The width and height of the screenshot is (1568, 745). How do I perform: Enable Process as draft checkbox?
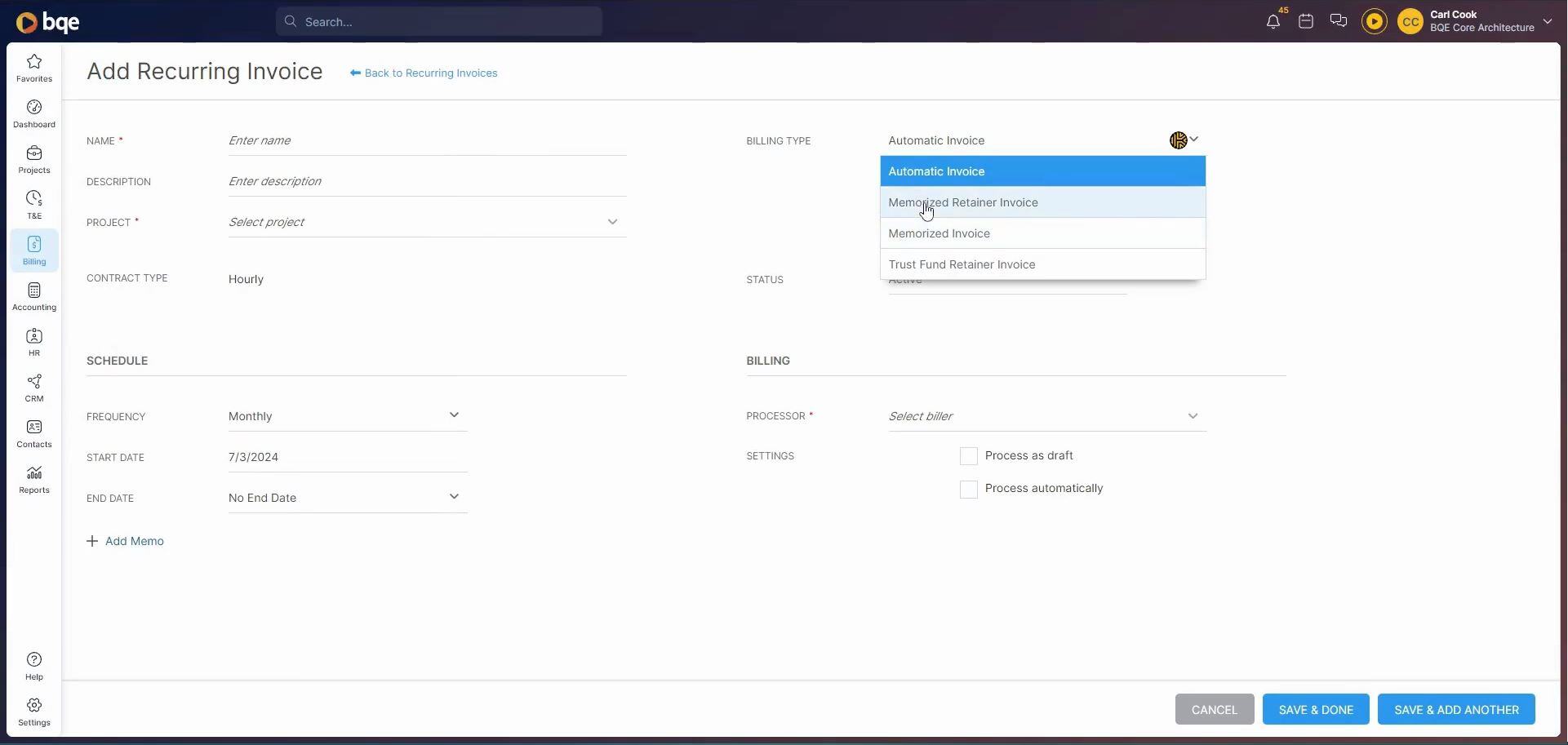pyautogui.click(x=969, y=456)
